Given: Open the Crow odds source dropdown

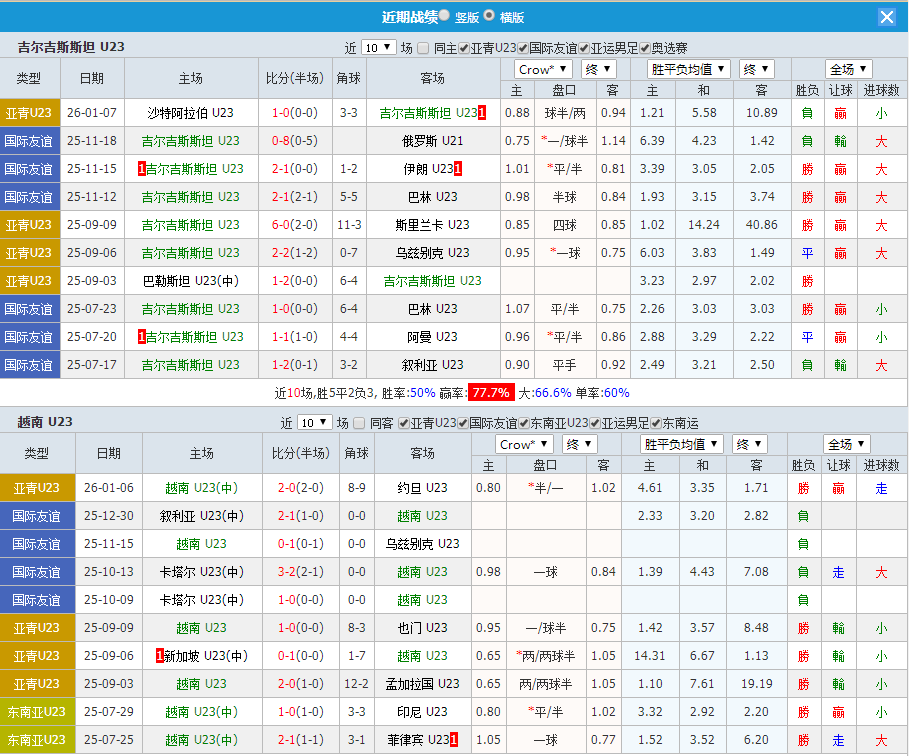Looking at the screenshot, I should click(542, 69).
